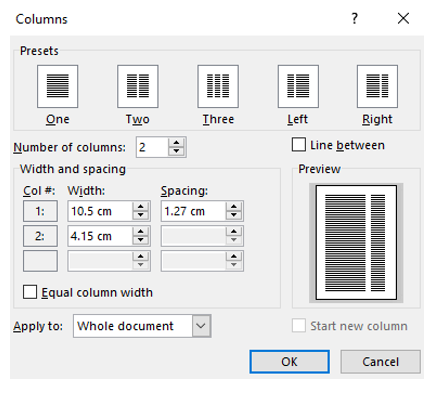Click the column 1 width field 10.5 cm
The image size is (432, 394).
[100, 211]
